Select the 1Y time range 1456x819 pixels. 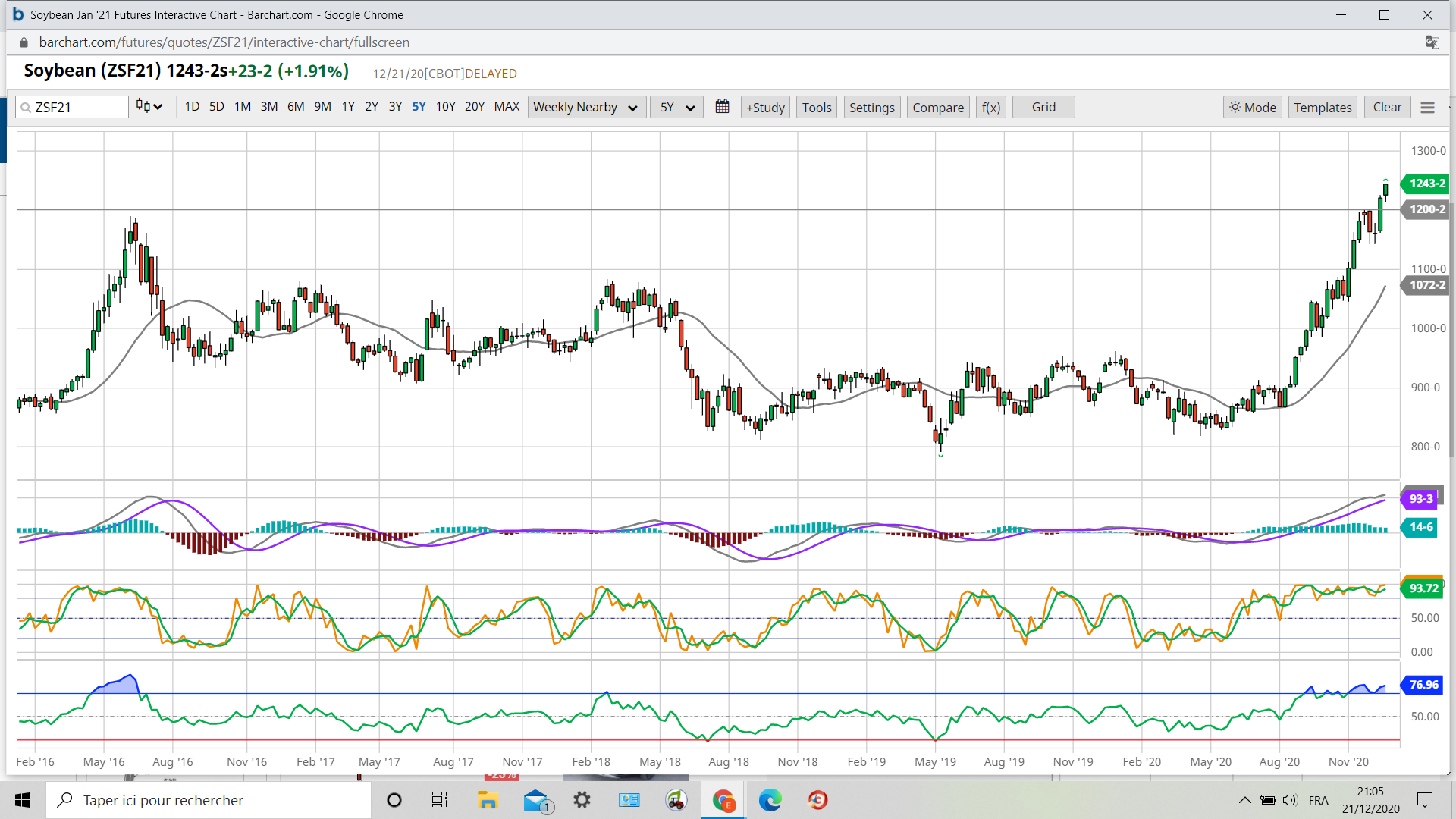point(348,107)
